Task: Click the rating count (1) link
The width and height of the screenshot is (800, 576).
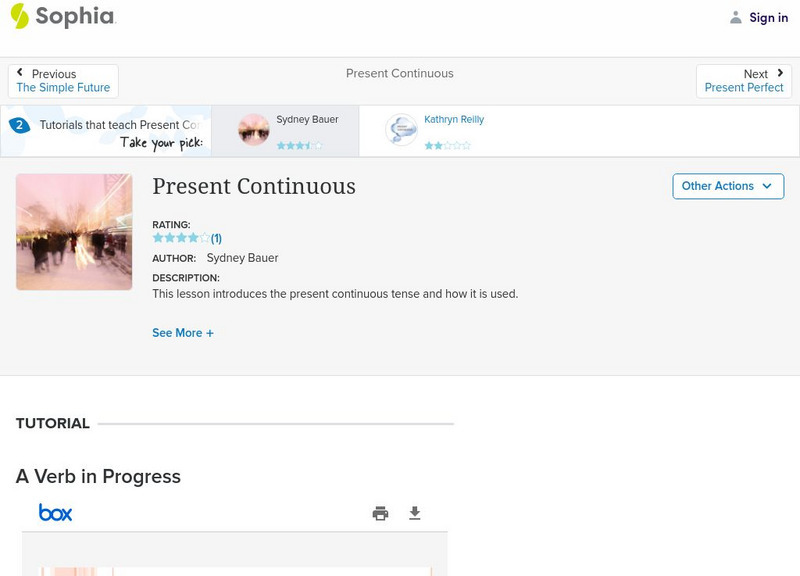Action: [x=216, y=238]
